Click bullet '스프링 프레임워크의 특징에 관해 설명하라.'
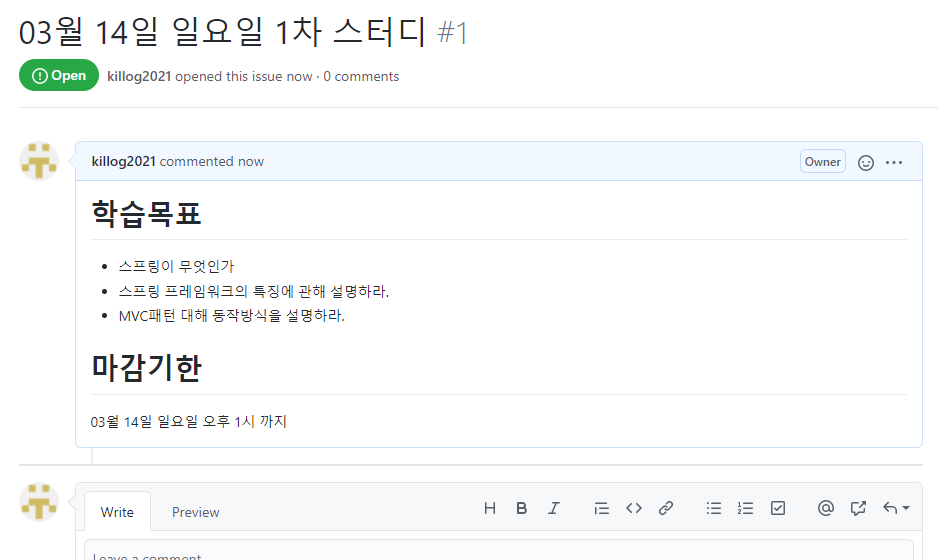The width and height of the screenshot is (938, 560). tap(254, 291)
